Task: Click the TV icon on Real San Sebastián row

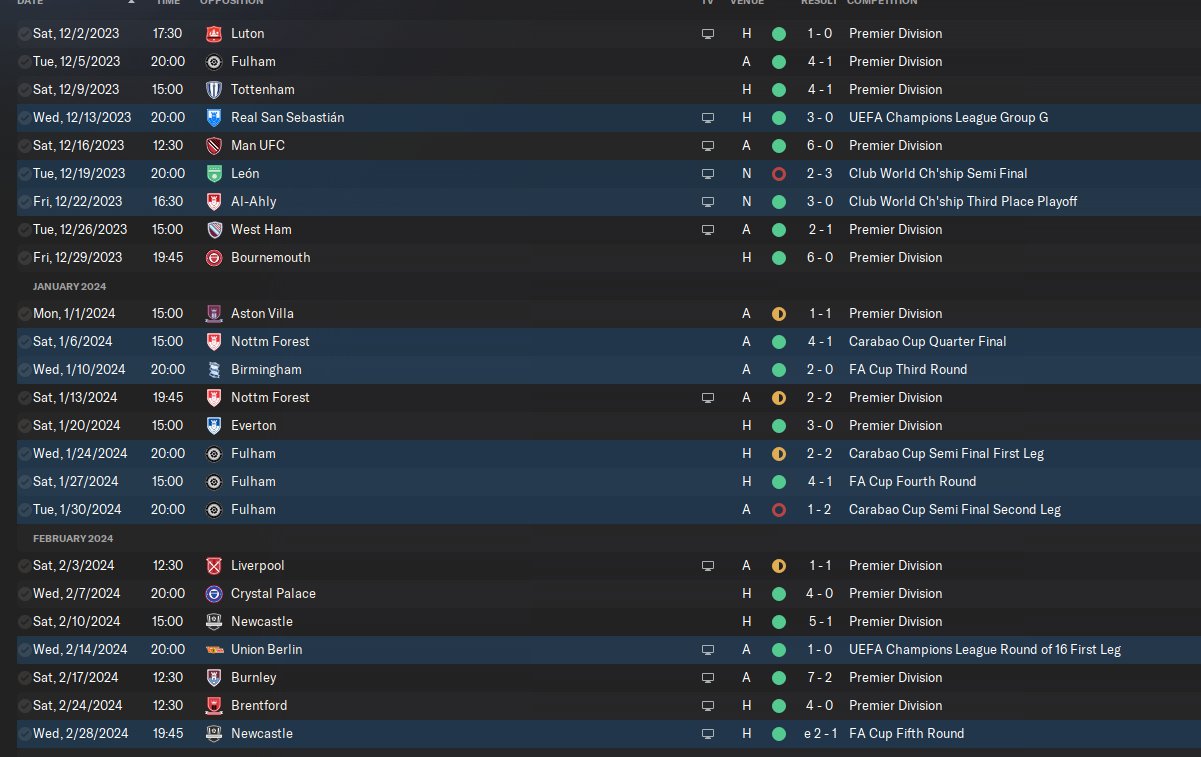Action: 708,118
